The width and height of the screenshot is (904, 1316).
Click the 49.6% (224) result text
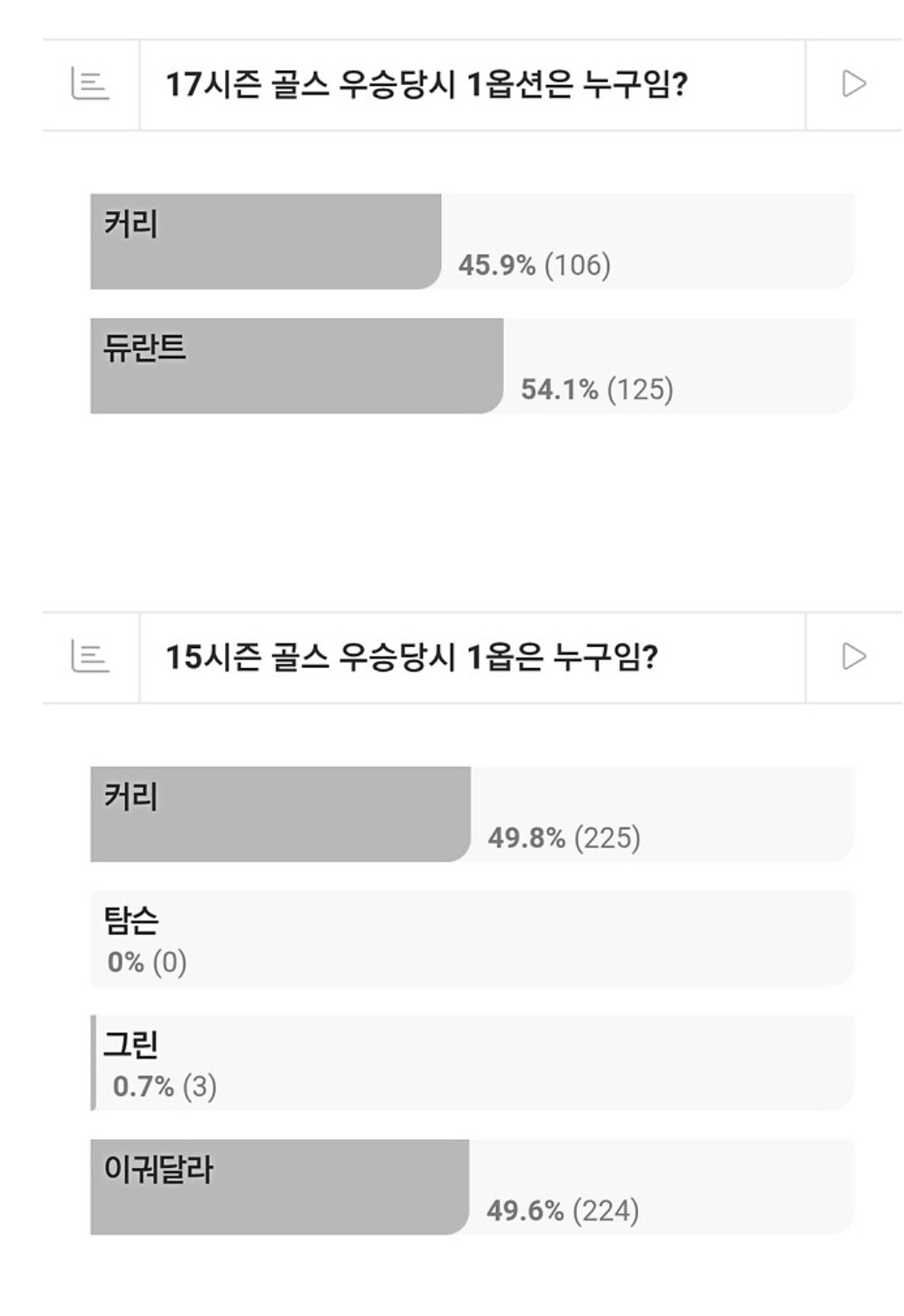pyautogui.click(x=564, y=1210)
